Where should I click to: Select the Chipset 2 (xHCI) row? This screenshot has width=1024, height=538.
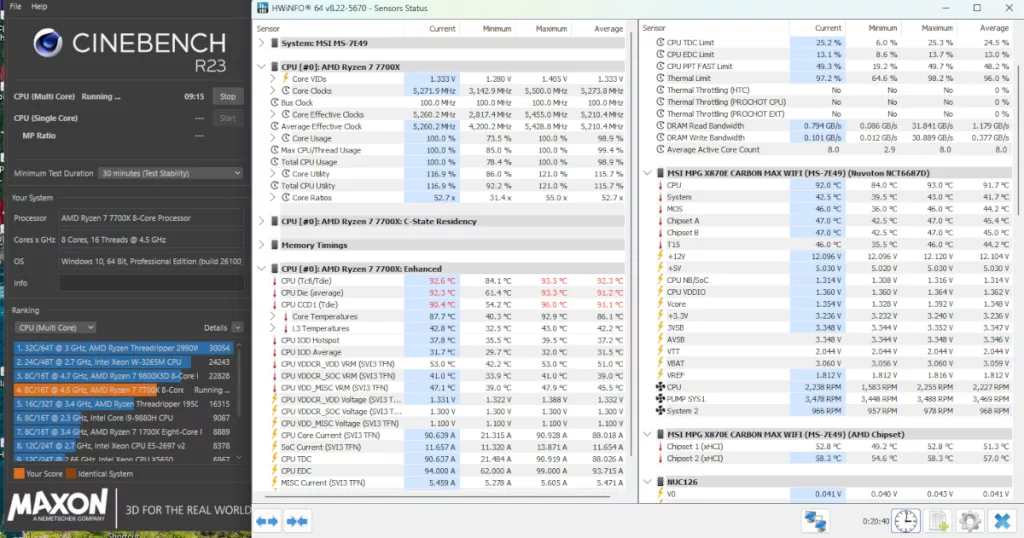(x=833, y=458)
